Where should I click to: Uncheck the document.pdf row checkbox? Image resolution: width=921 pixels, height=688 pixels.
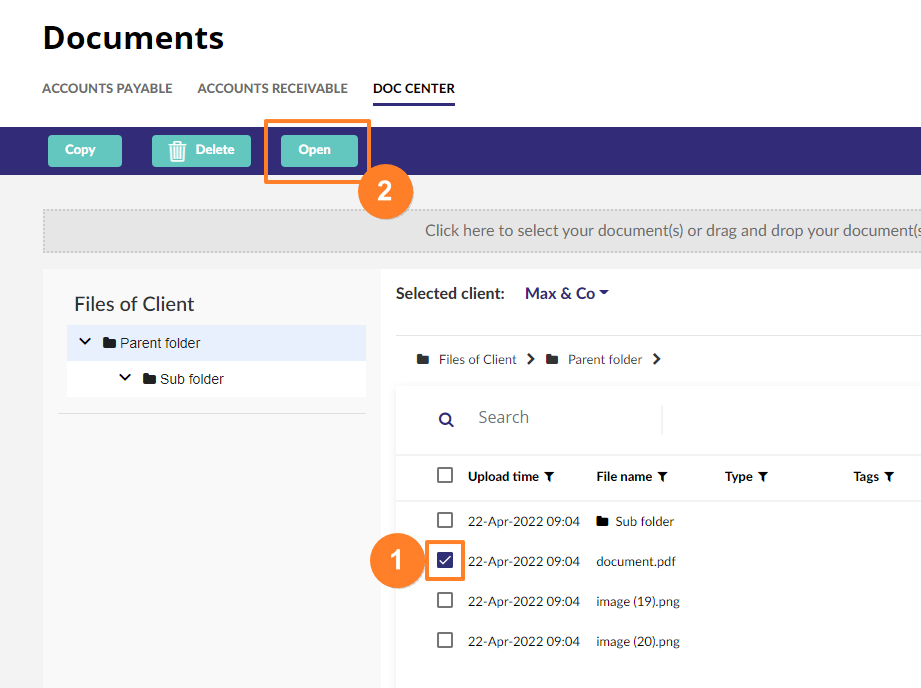coord(445,561)
